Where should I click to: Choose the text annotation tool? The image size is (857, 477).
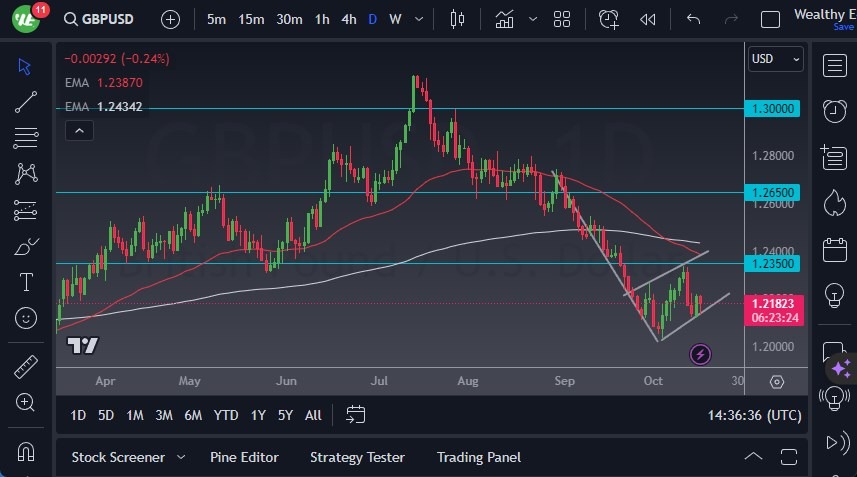point(26,282)
